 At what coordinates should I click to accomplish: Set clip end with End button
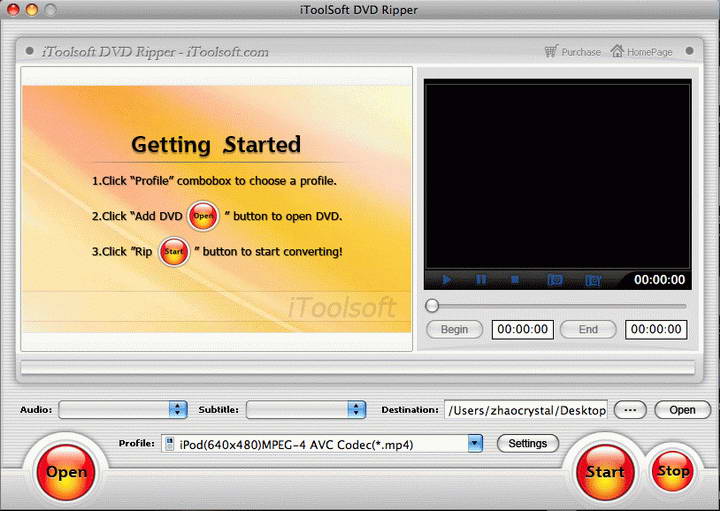pyautogui.click(x=588, y=330)
